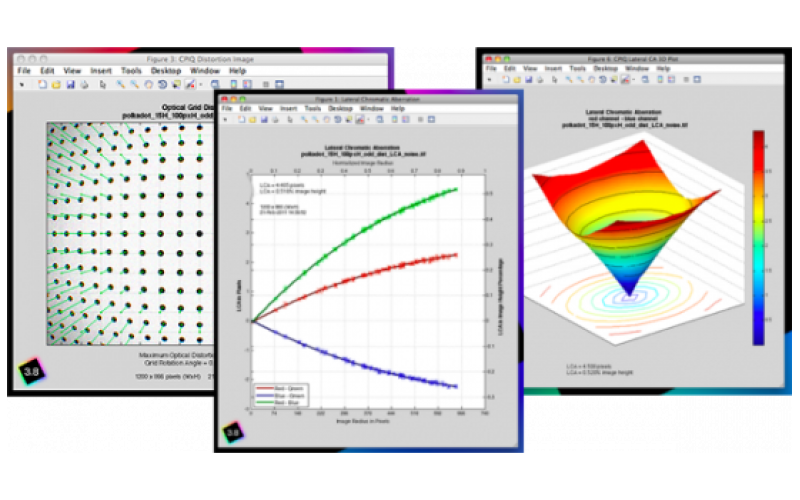Open Desktop menu in Lateral Chromatic Aberration window
Image resolution: width=800 pixels, height=500 pixels.
(x=340, y=109)
